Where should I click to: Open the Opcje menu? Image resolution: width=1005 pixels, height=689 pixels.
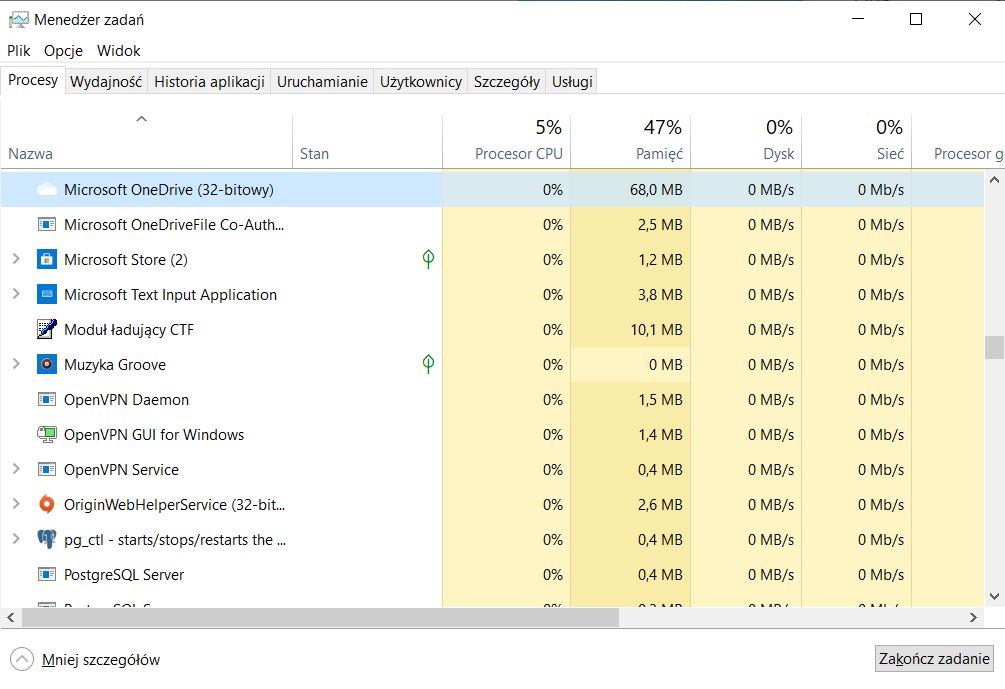63,50
